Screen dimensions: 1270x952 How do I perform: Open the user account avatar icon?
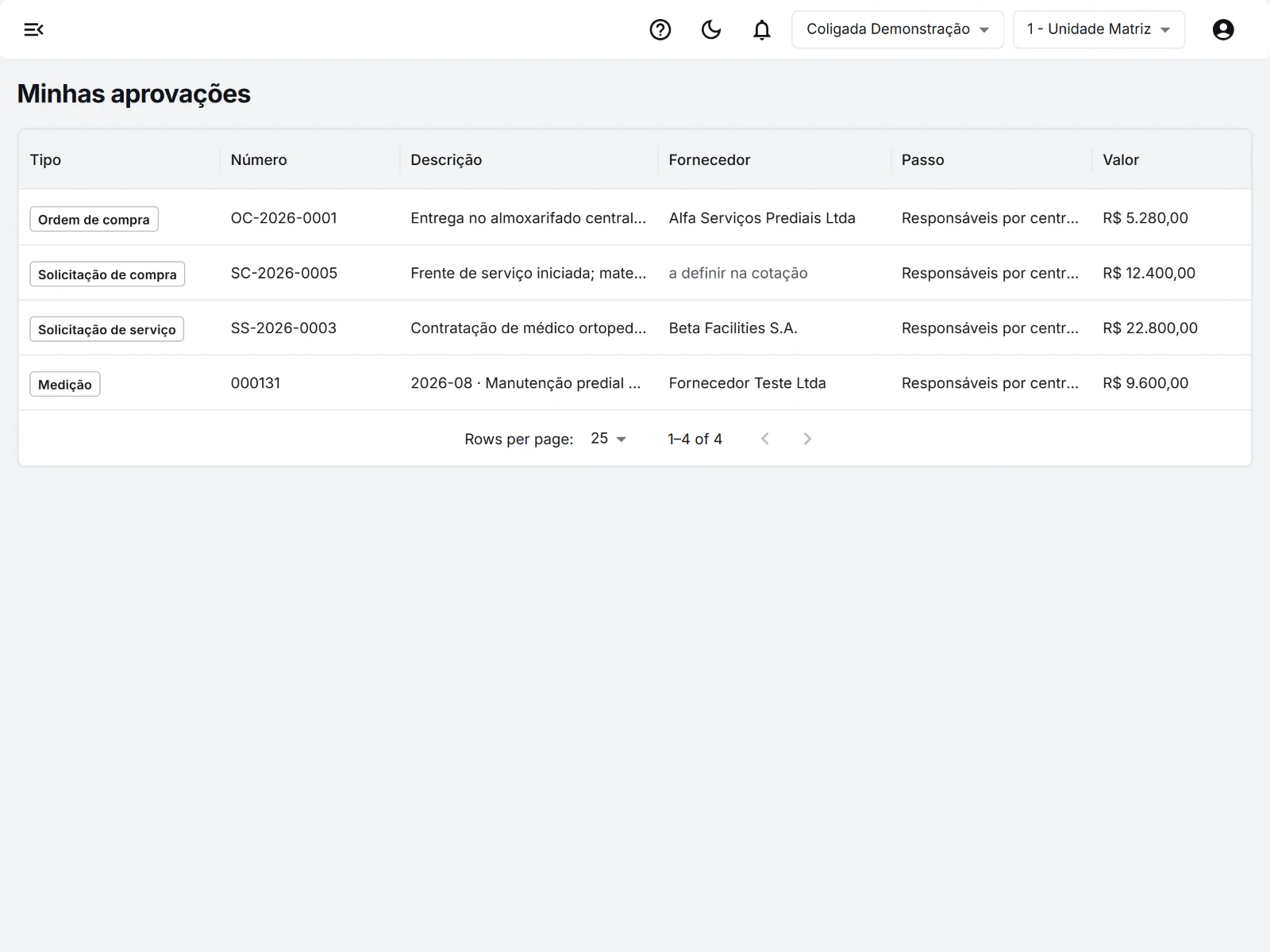point(1223,30)
